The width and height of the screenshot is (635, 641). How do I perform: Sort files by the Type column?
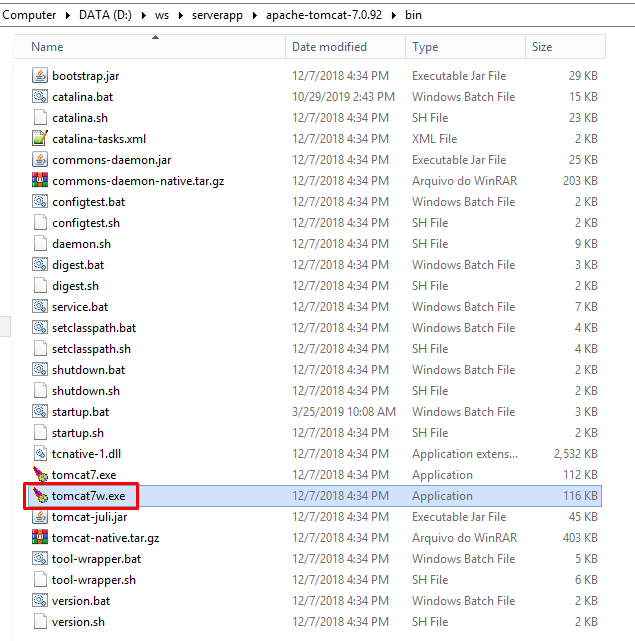pyautogui.click(x=465, y=47)
